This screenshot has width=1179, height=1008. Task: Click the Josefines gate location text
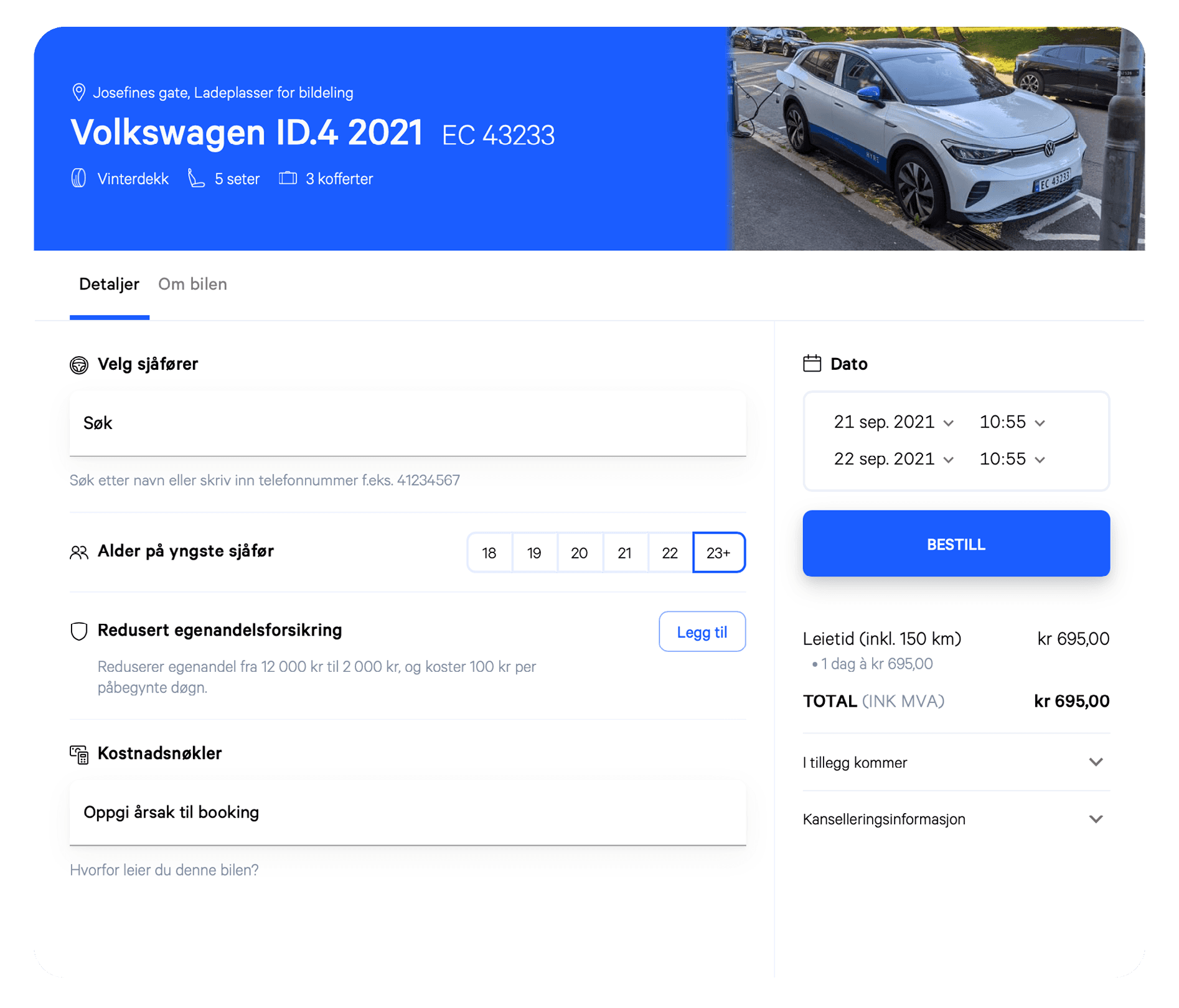(223, 93)
